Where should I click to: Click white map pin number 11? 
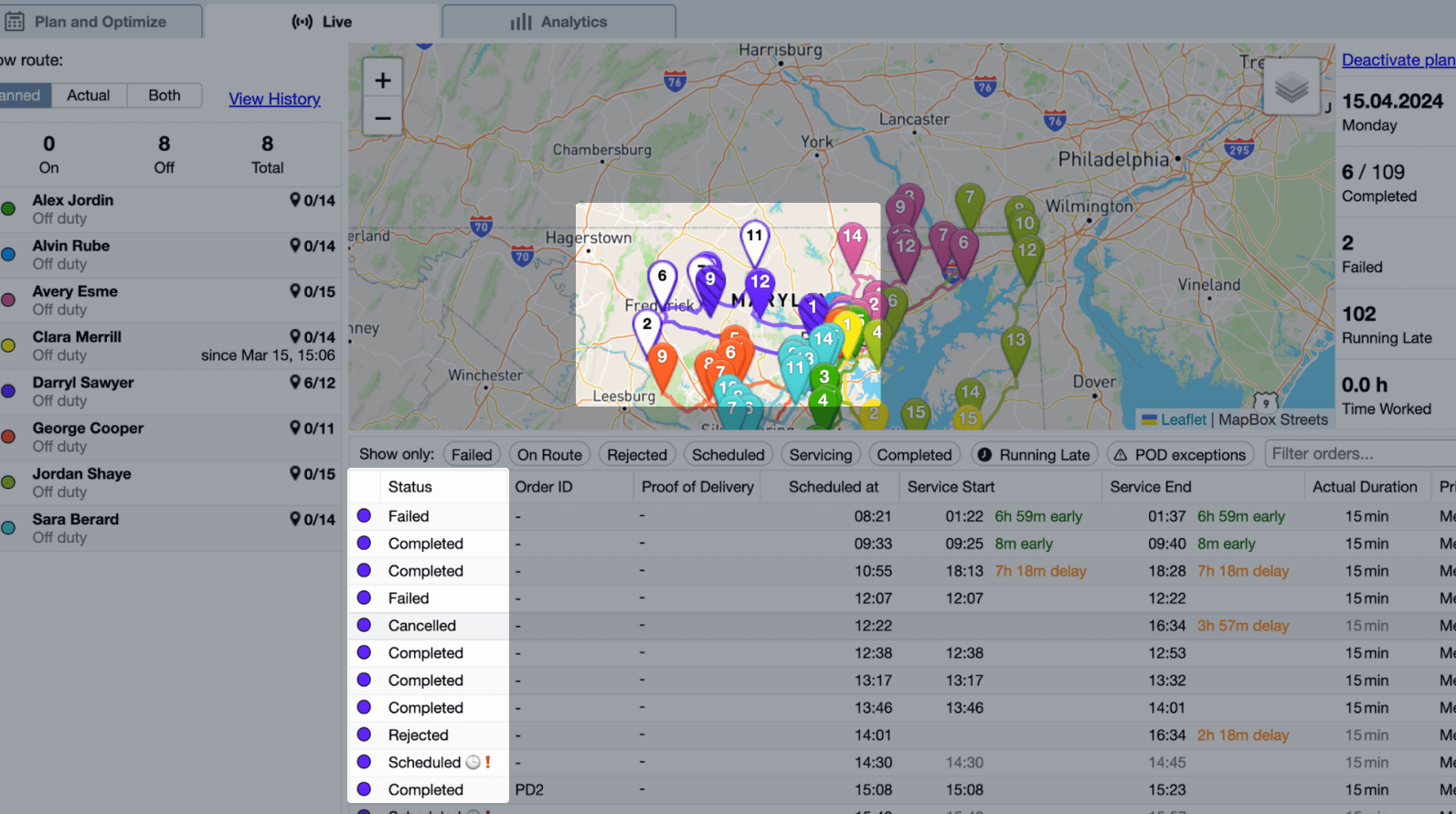coord(754,238)
